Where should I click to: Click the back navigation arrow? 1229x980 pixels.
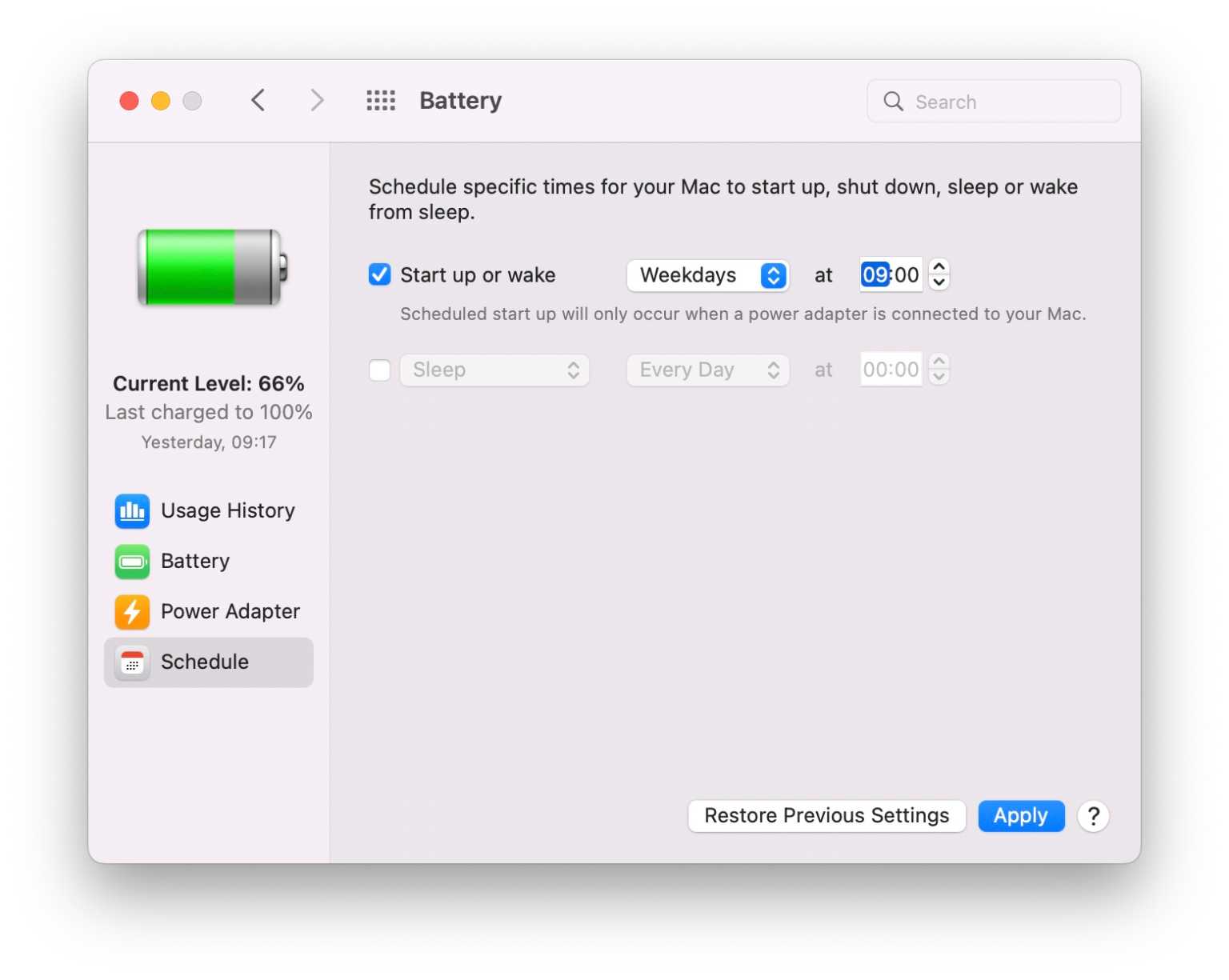(258, 100)
